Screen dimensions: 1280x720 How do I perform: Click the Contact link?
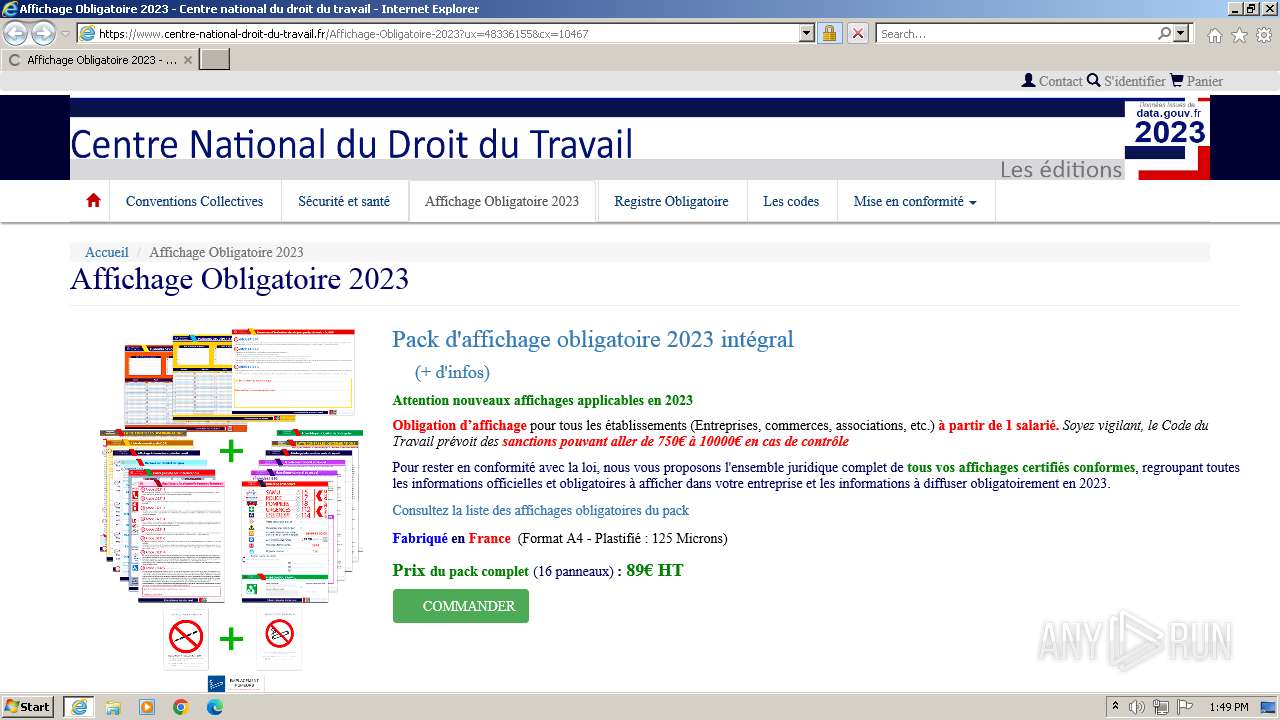[1061, 81]
